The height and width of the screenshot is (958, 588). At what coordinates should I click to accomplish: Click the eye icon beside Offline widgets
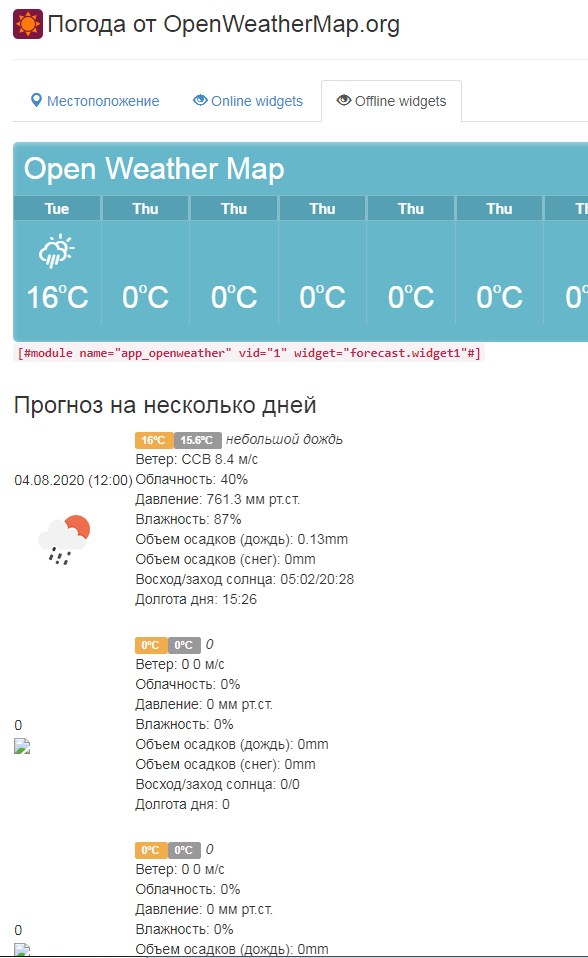344,100
